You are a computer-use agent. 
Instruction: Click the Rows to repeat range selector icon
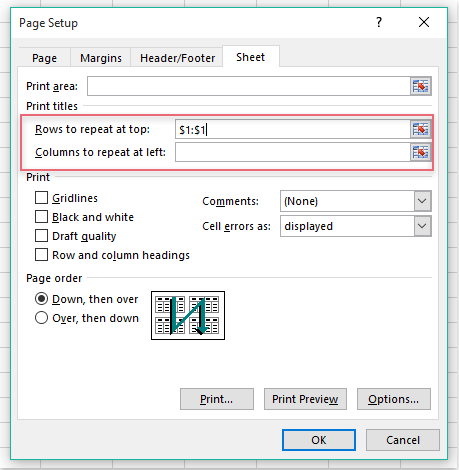420,129
